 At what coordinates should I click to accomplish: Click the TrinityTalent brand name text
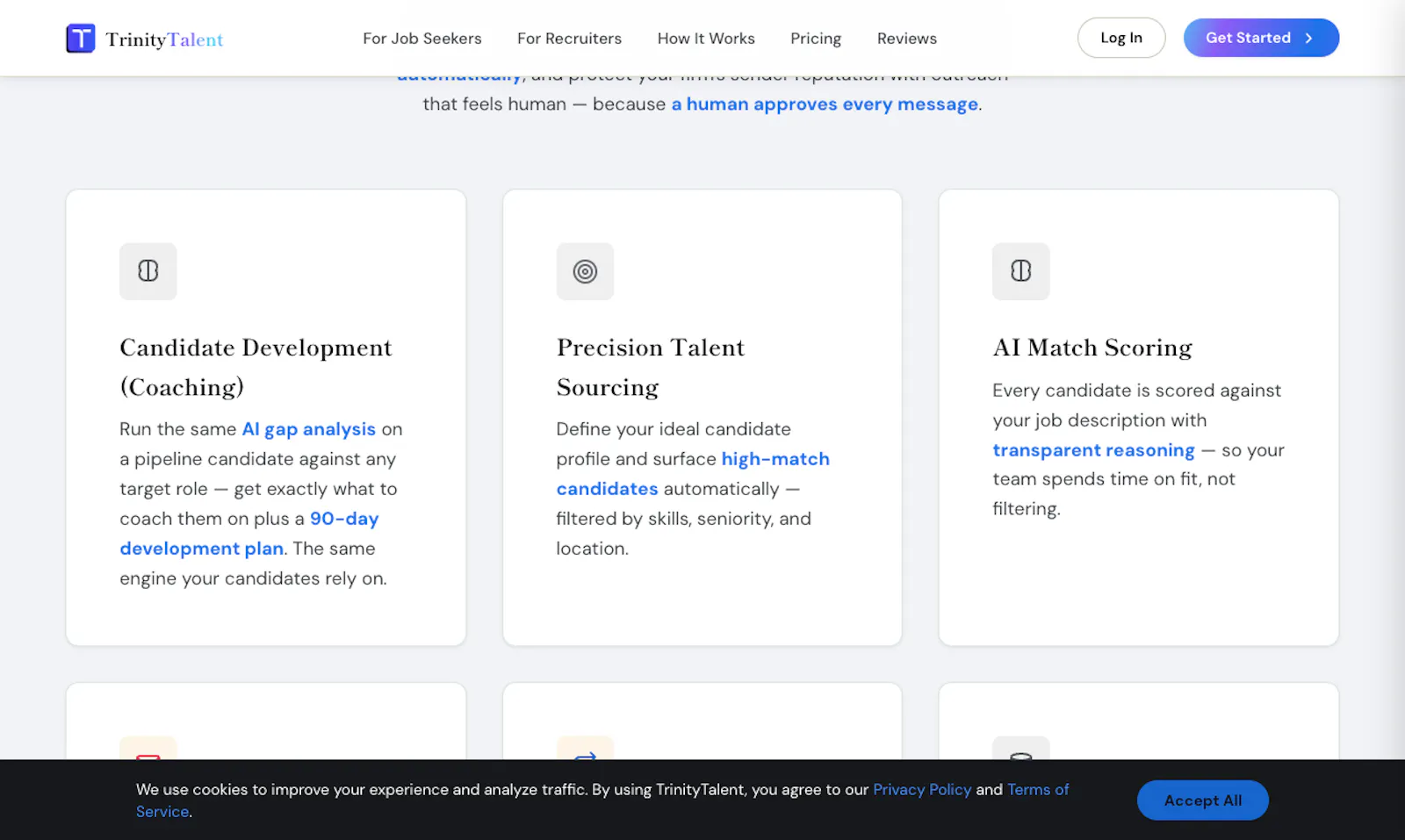164,39
